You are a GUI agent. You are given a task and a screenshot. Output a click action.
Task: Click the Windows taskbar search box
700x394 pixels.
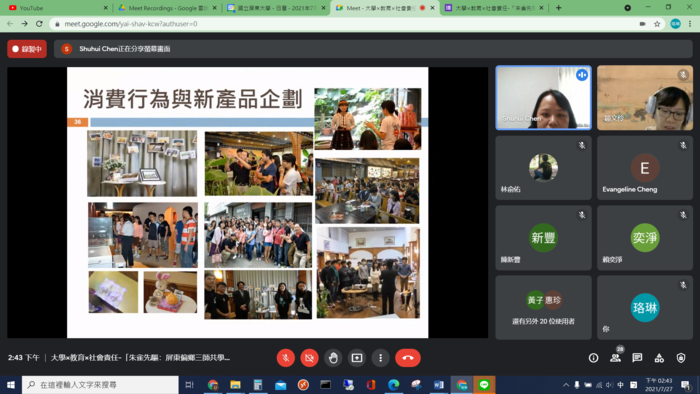(x=100, y=385)
